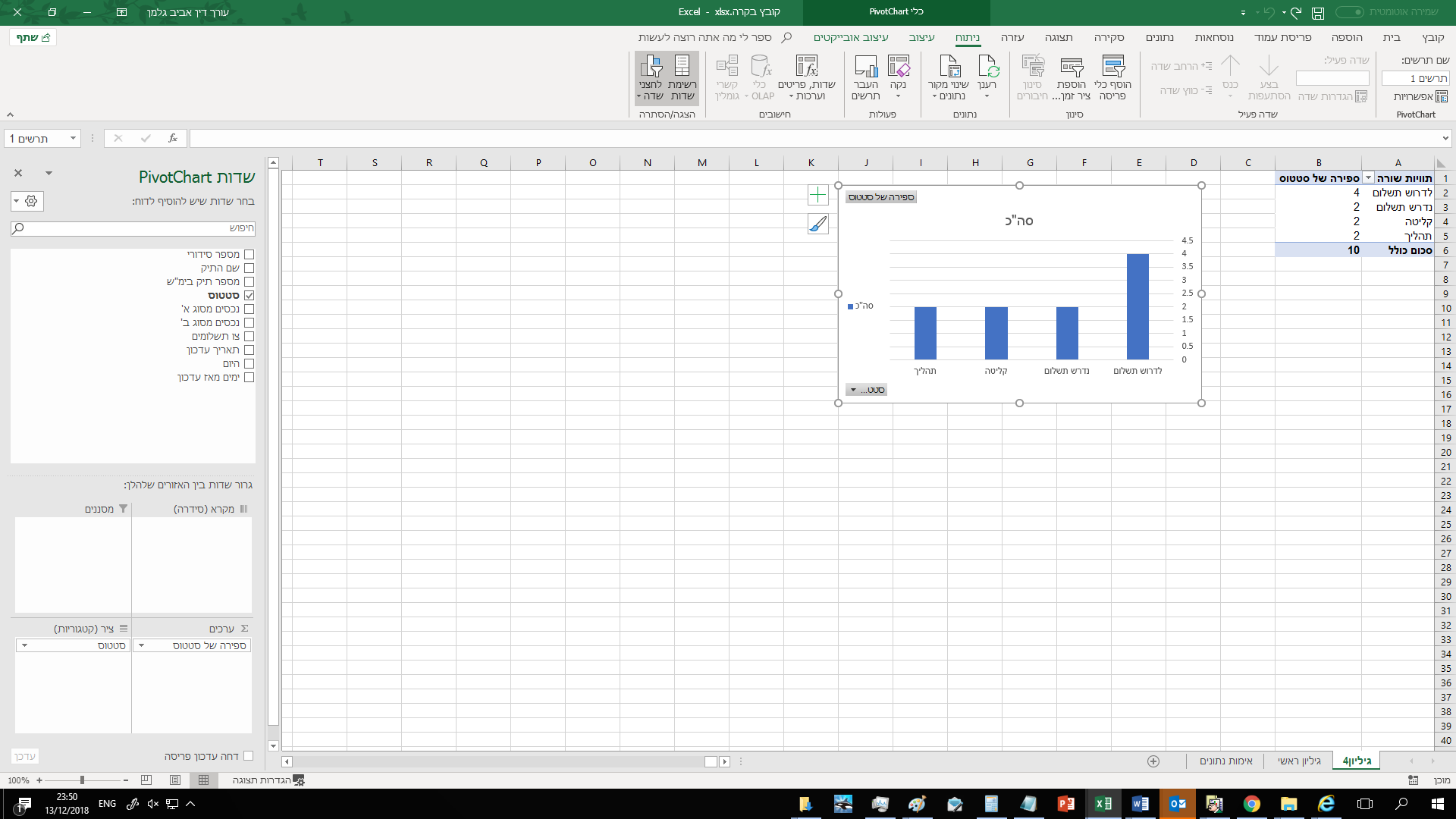Expand the formula bar
Viewport: 1456px width, 819px height.
[1445, 138]
